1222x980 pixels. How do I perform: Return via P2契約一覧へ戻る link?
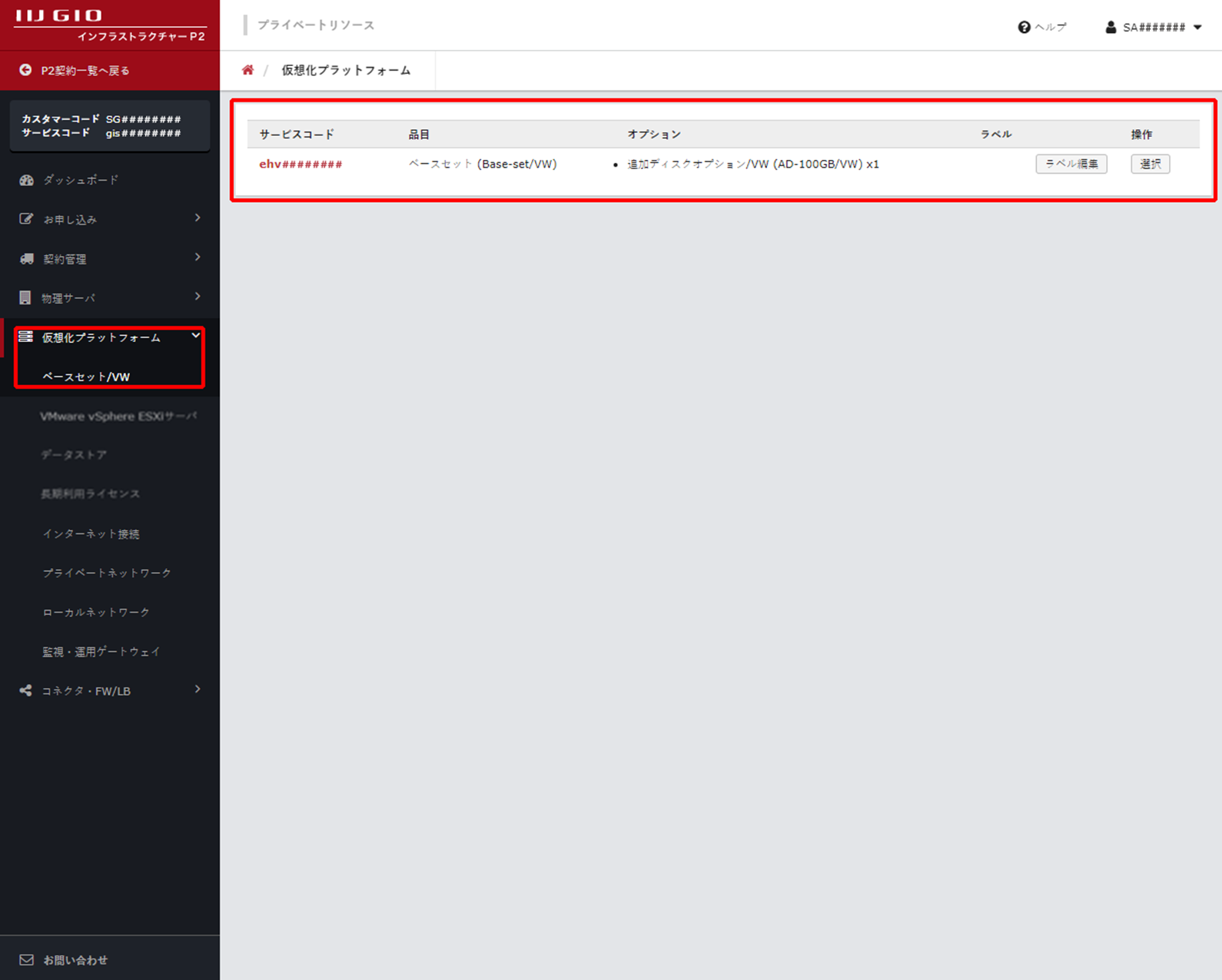pyautogui.click(x=85, y=71)
